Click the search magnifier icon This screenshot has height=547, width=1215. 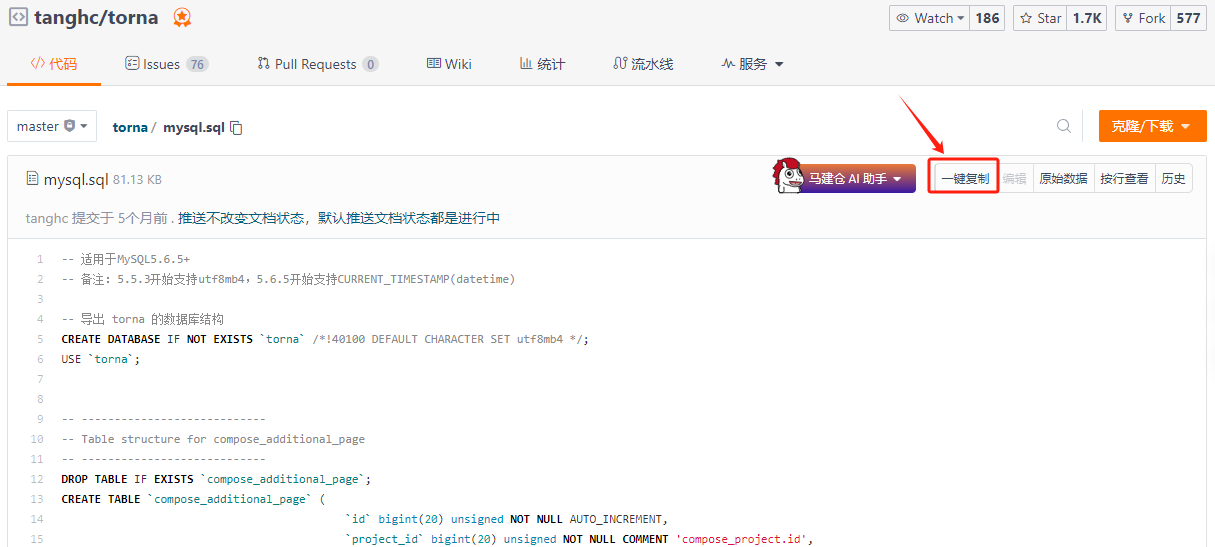tap(1064, 126)
